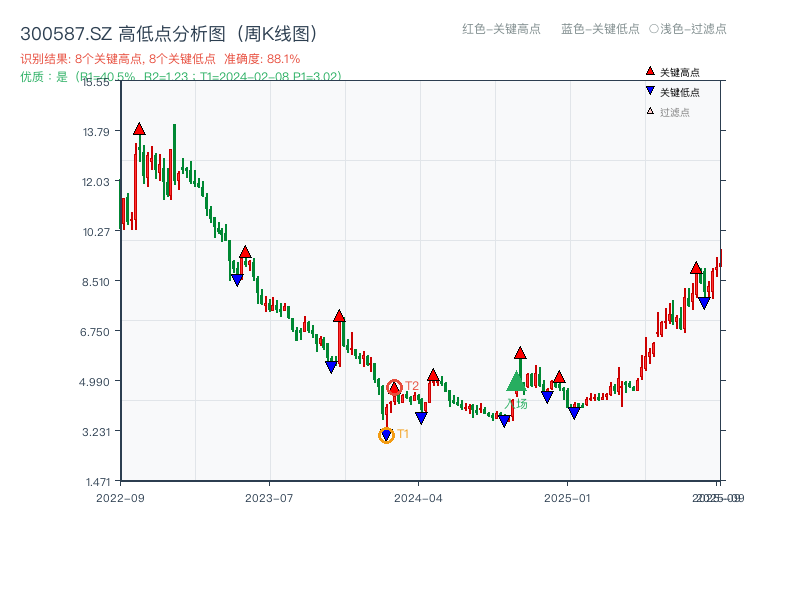Click the red-circled T2 high point marker
Viewport: 800px width, 600px height.
(x=394, y=387)
